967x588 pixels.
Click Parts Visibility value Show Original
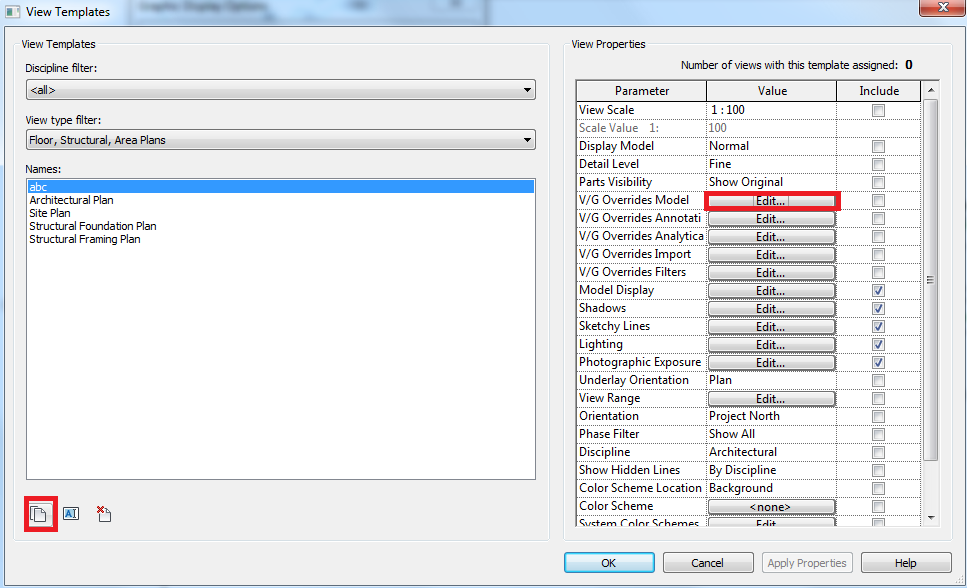746,182
